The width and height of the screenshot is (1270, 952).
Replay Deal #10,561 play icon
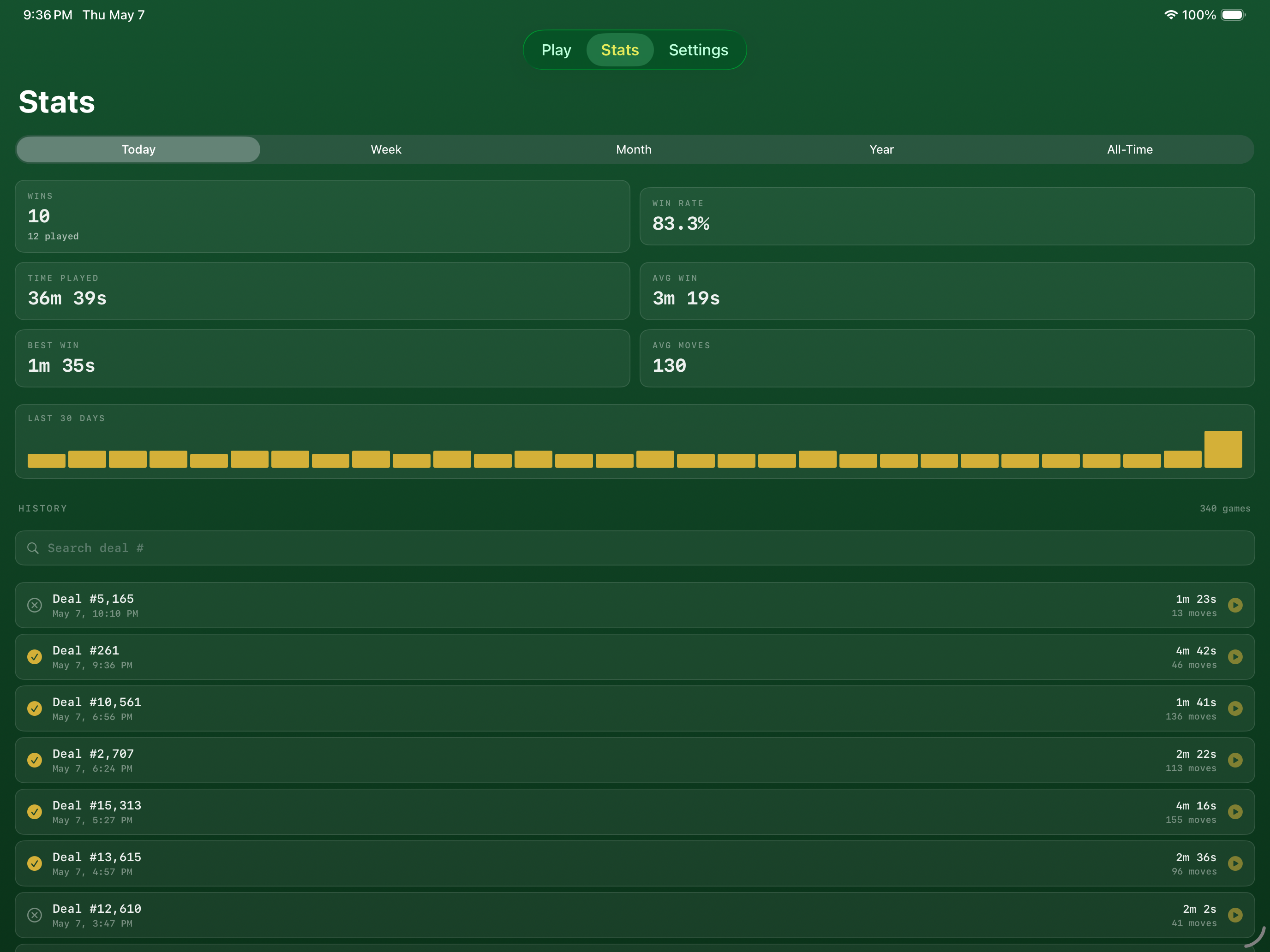click(1235, 708)
